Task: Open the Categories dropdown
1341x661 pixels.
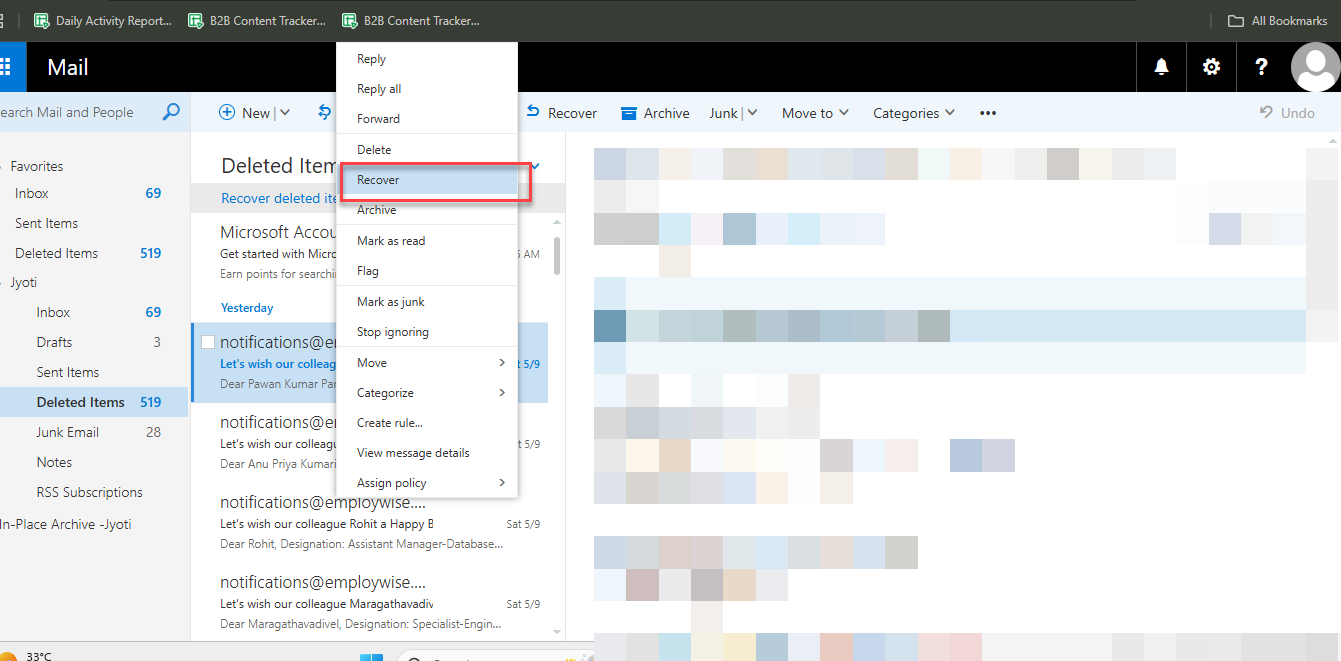Action: pos(914,113)
